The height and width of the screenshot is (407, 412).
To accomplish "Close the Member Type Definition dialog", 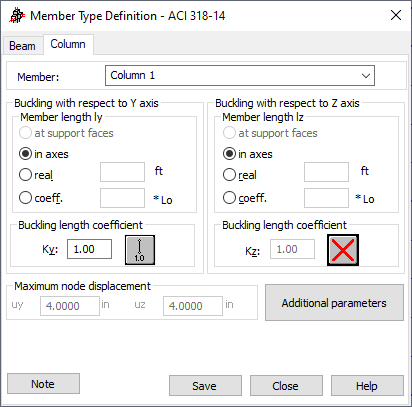I will pyautogui.click(x=396, y=15).
